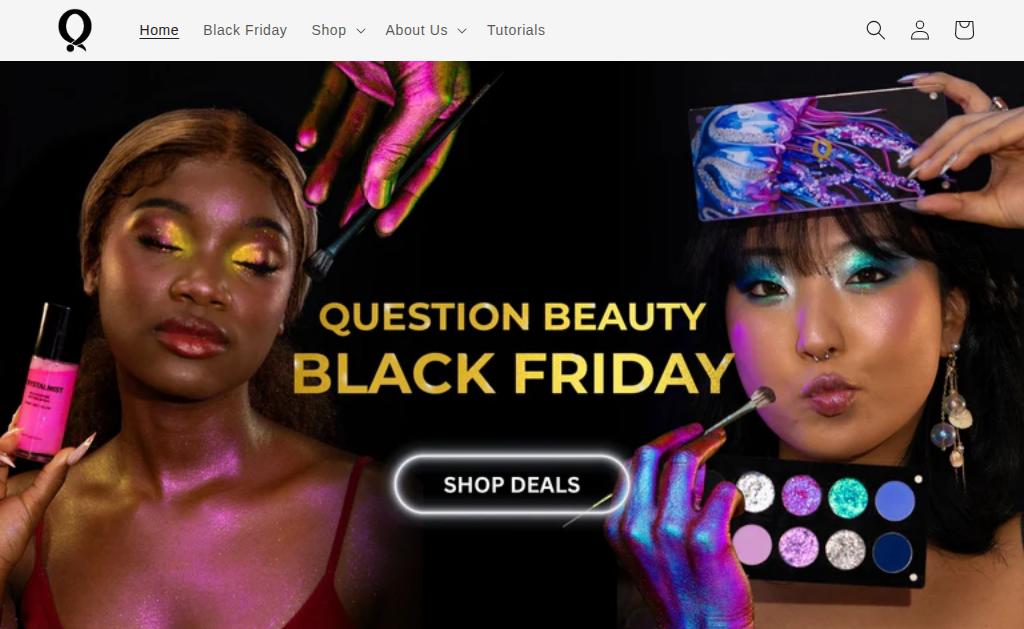The width and height of the screenshot is (1024, 629).
Task: View the shopping cart icon
Action: 964,30
